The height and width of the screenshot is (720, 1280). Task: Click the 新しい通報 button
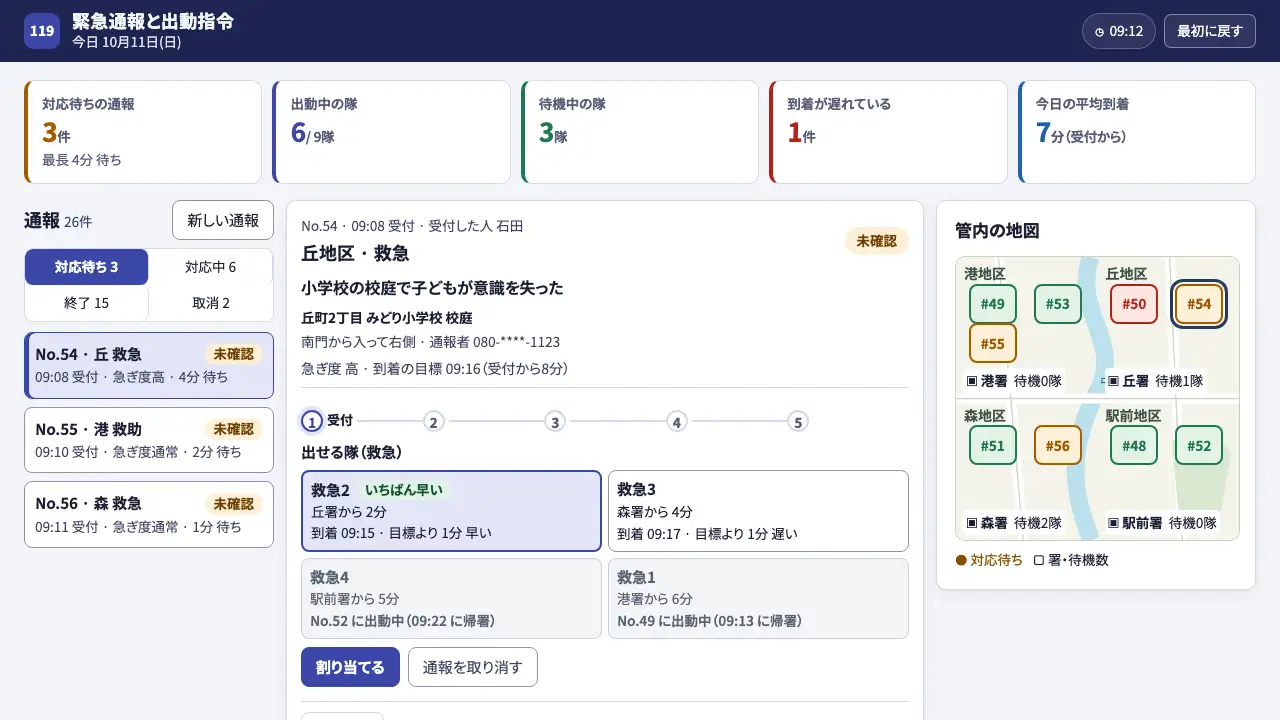click(x=223, y=220)
